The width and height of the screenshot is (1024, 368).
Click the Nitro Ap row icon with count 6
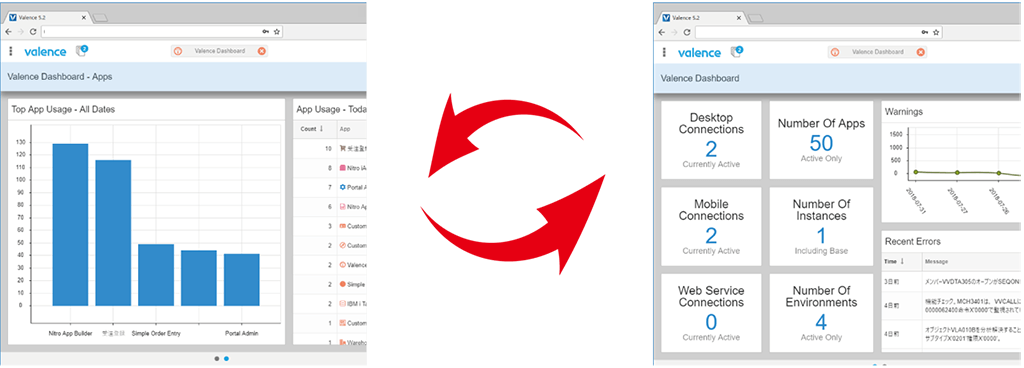point(343,207)
